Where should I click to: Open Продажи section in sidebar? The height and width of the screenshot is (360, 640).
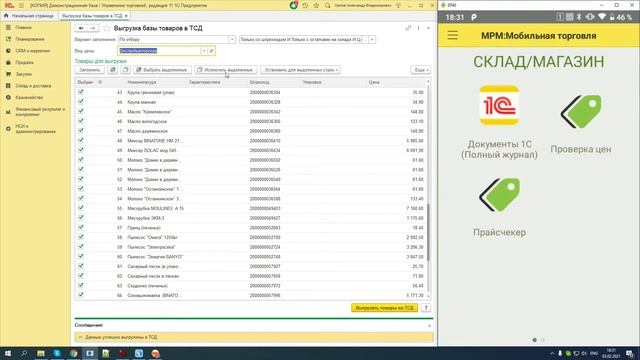point(24,62)
